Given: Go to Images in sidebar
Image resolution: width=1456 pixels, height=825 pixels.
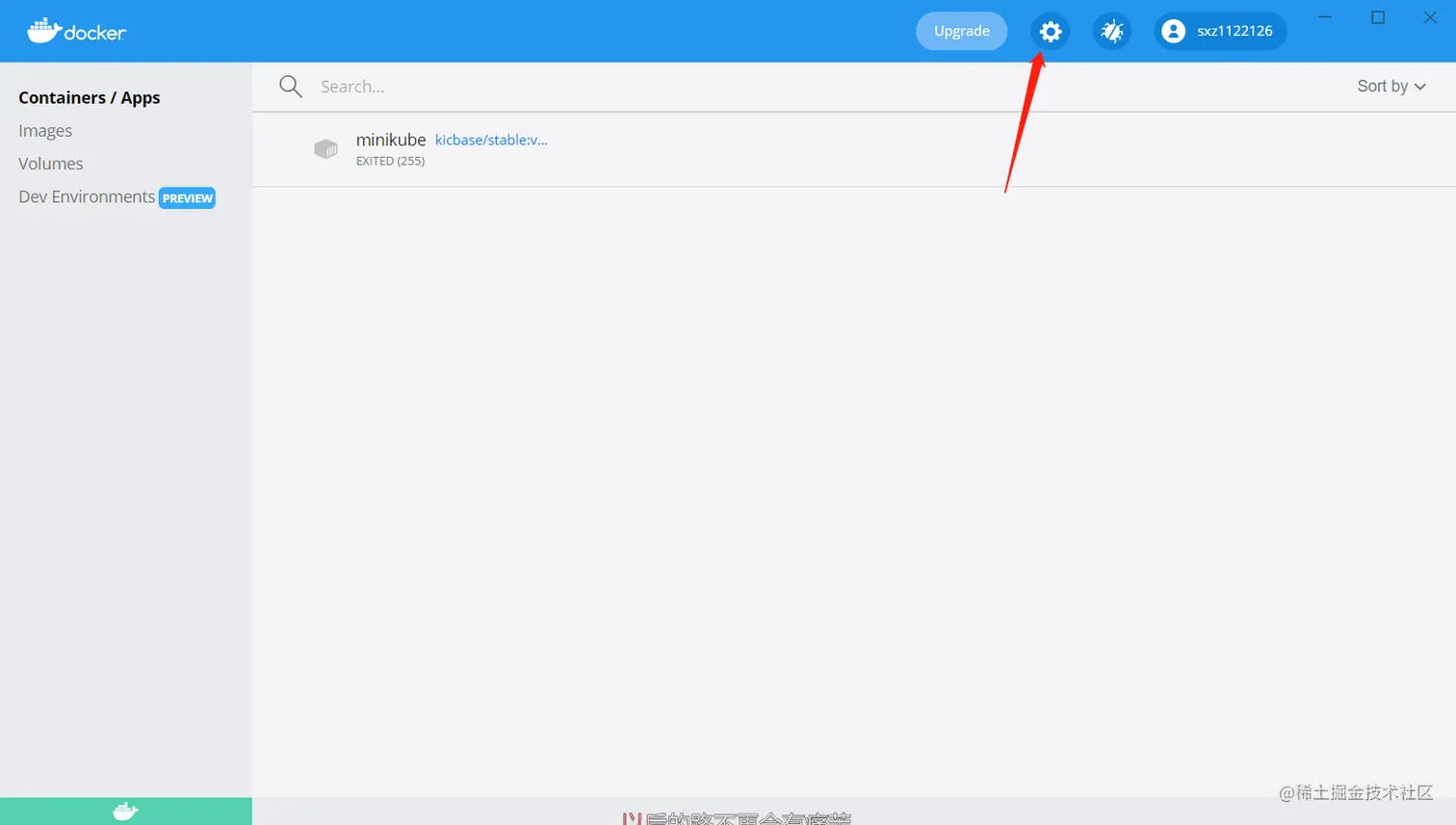Looking at the screenshot, I should tap(45, 130).
